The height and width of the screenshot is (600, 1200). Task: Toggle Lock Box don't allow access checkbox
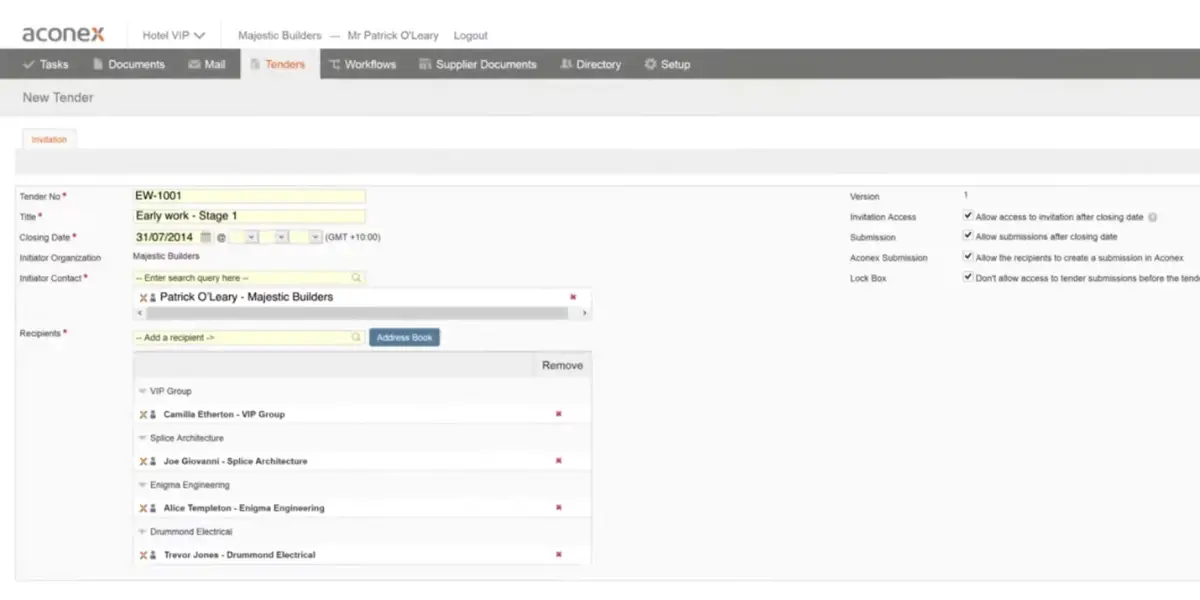tap(968, 278)
